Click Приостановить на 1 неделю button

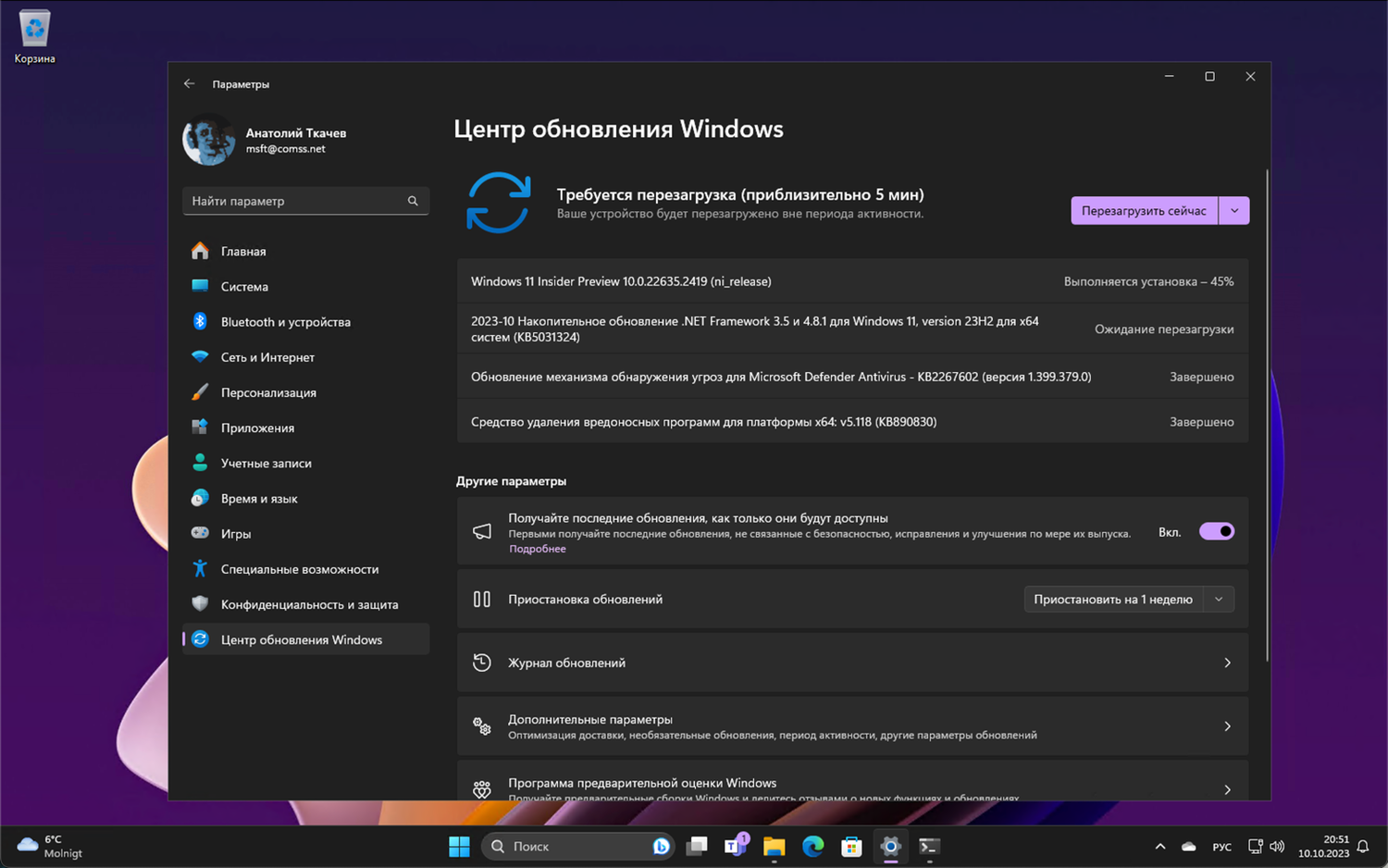pos(1113,599)
